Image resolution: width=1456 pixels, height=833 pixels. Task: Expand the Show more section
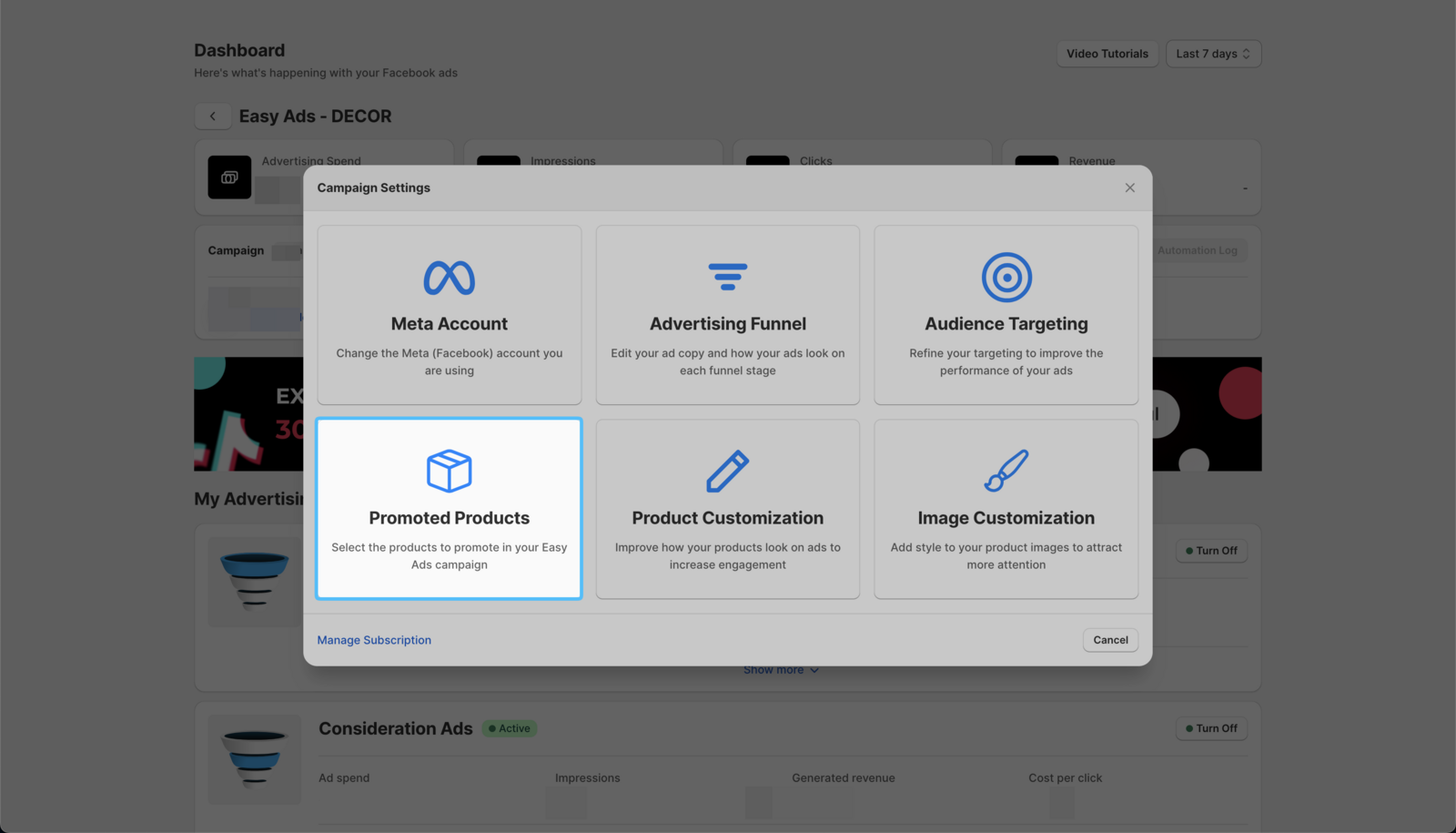tap(781, 669)
